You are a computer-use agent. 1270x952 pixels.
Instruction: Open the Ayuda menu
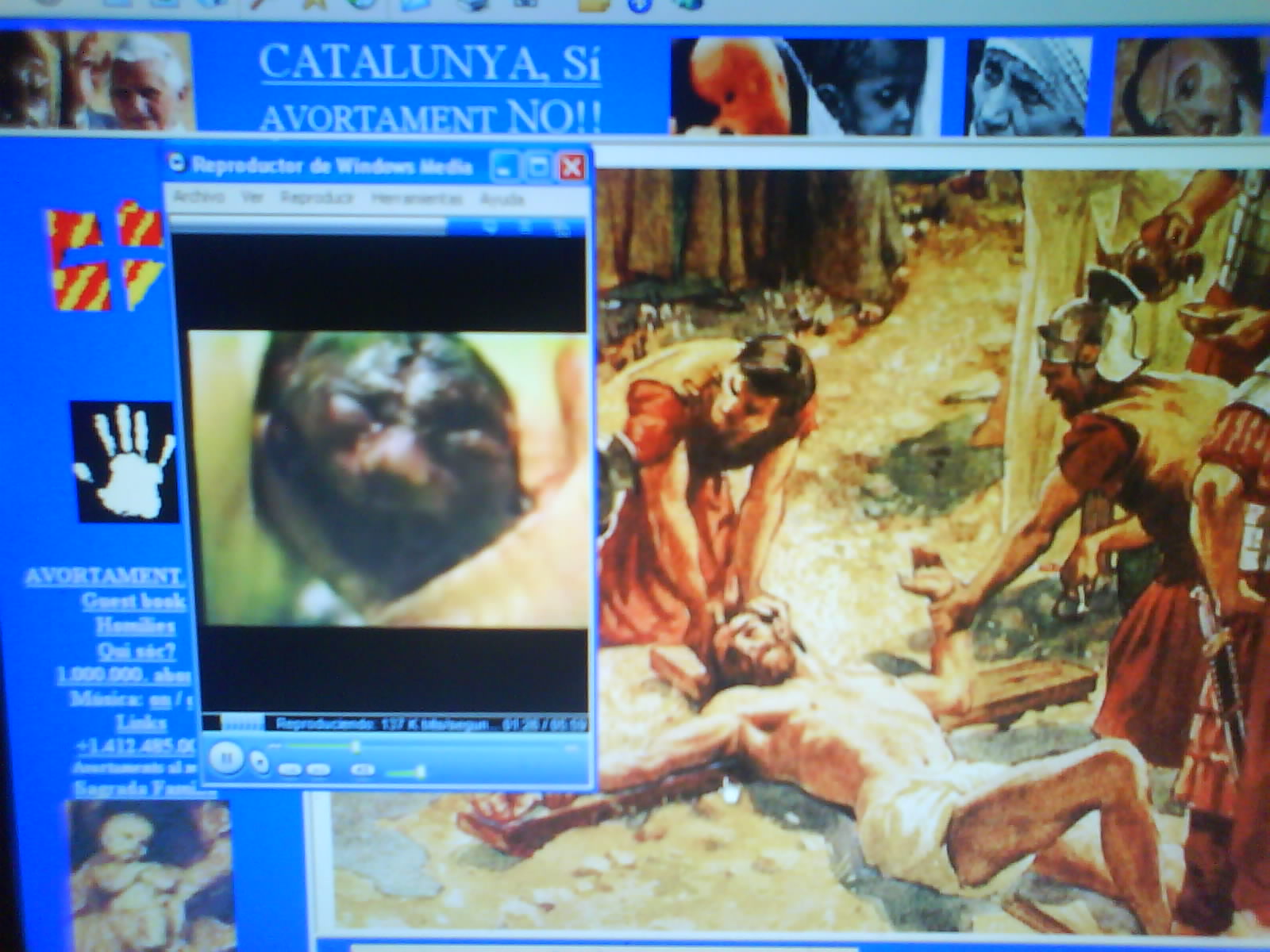(502, 198)
